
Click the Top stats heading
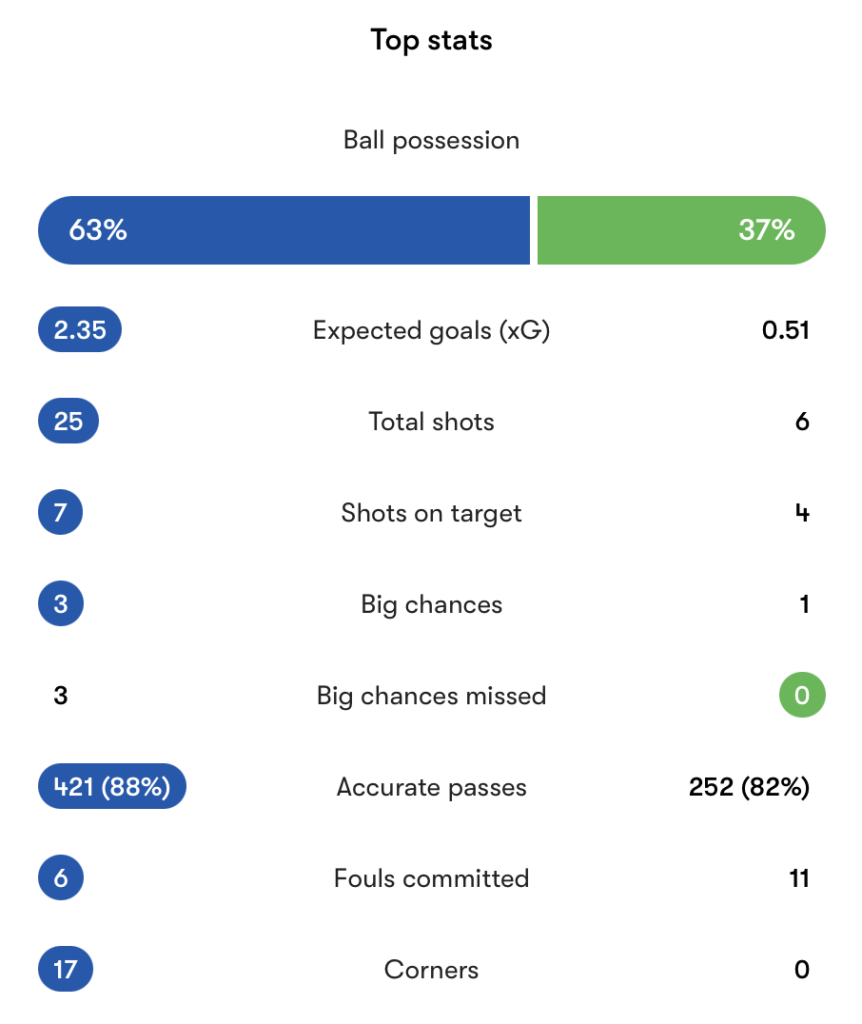pyautogui.click(x=431, y=40)
